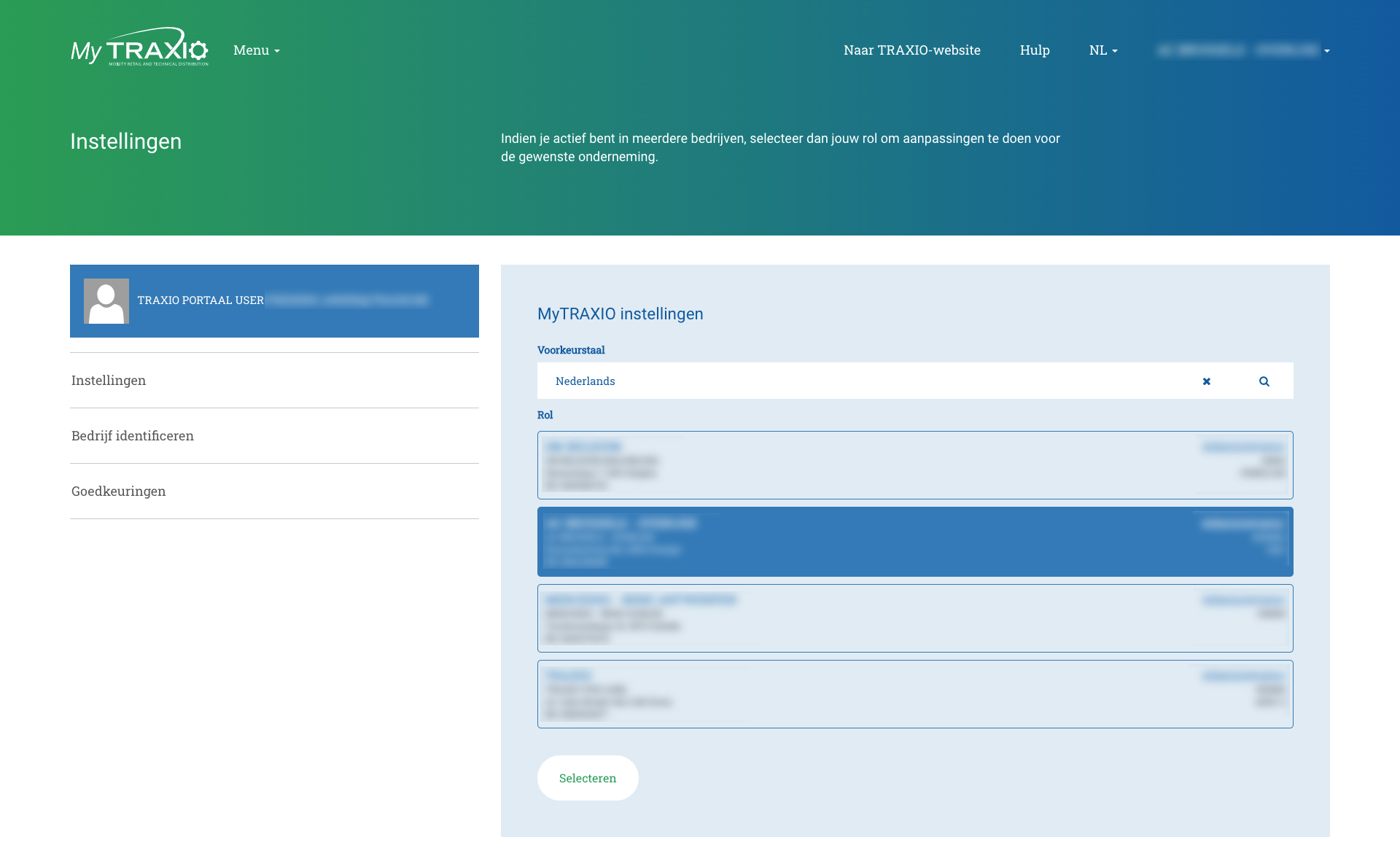Open the Hulp page
Viewport: 1400px width, 856px height.
[1035, 50]
